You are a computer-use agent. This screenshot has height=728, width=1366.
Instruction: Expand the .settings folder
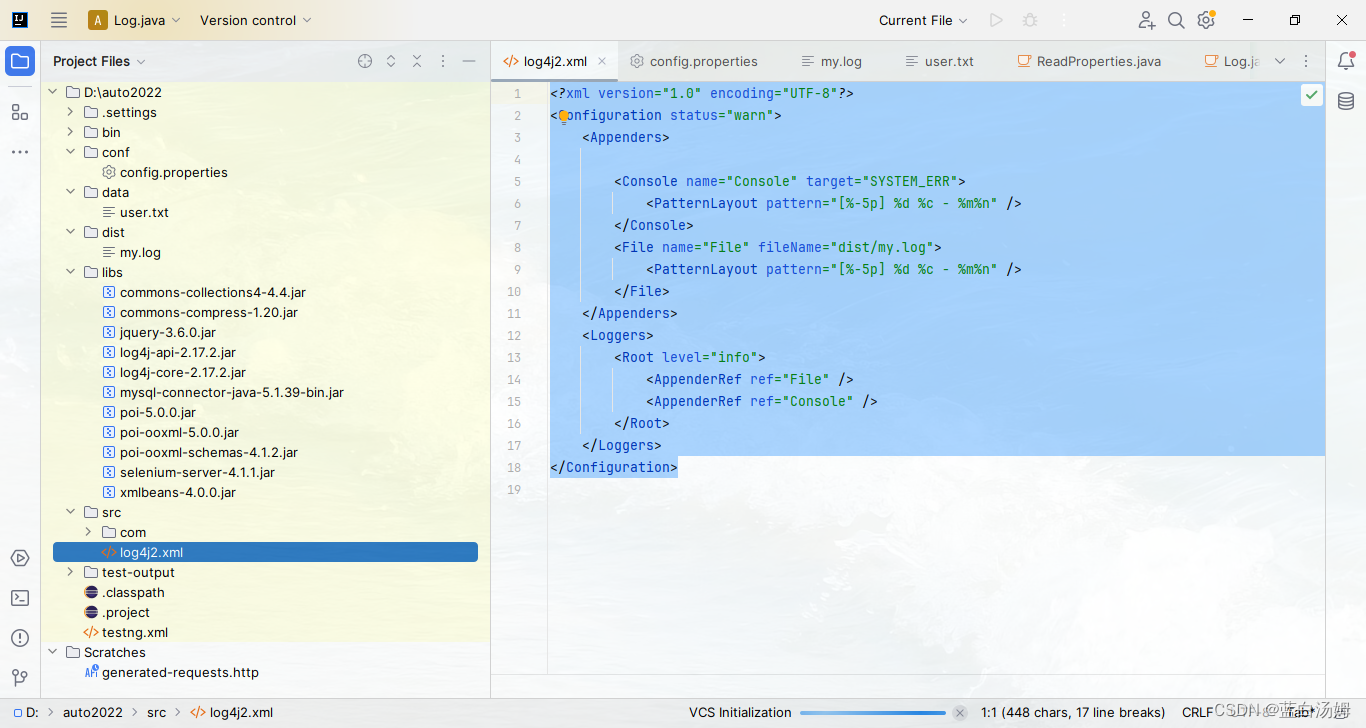pyautogui.click(x=70, y=112)
